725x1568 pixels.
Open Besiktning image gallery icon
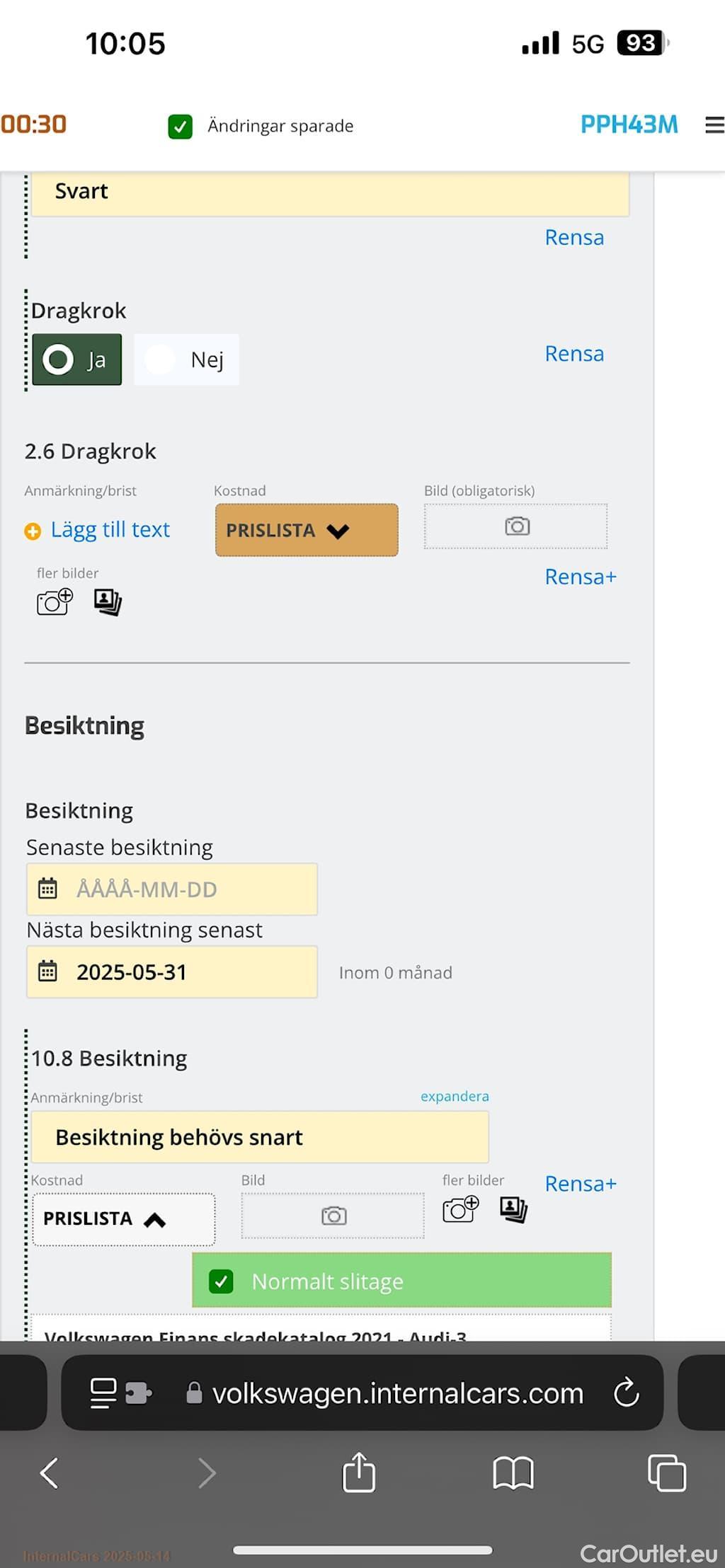coord(513,1209)
